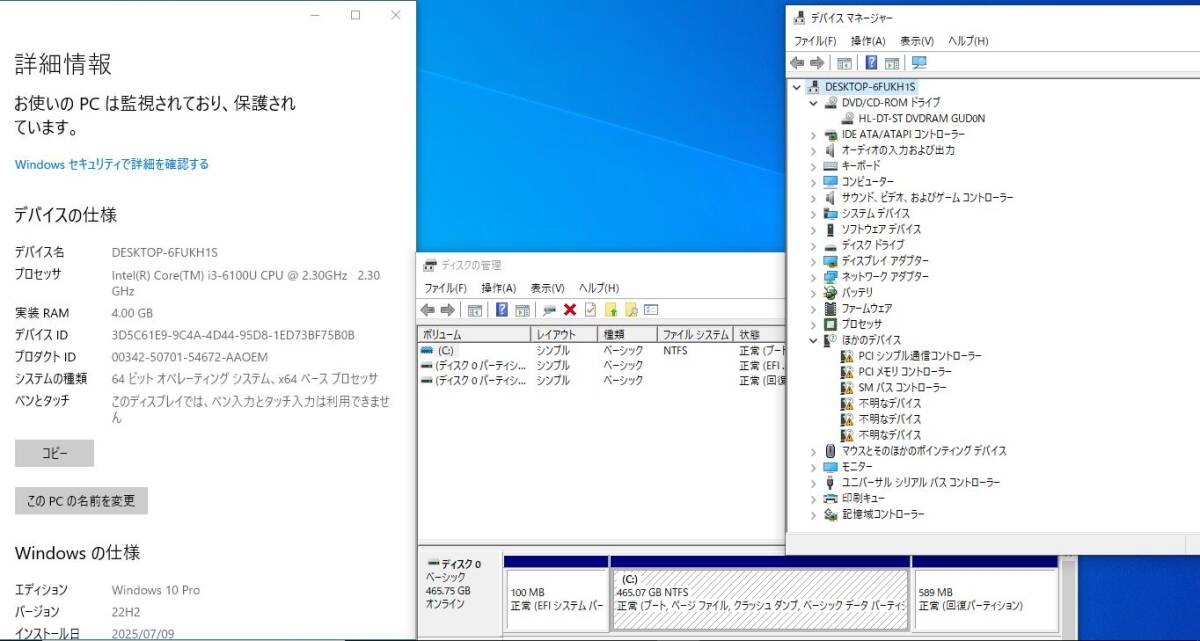The image size is (1200, 641).
Task: Click the blue Help icon in Disk Management toolbar
Action: point(502,310)
